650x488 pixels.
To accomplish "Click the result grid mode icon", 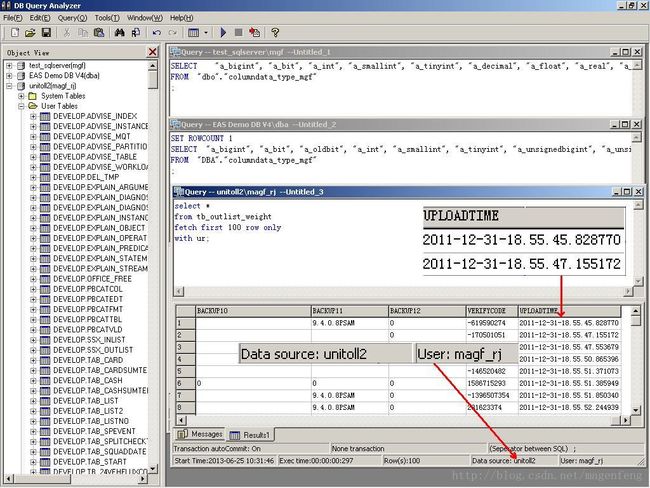I will 194,32.
